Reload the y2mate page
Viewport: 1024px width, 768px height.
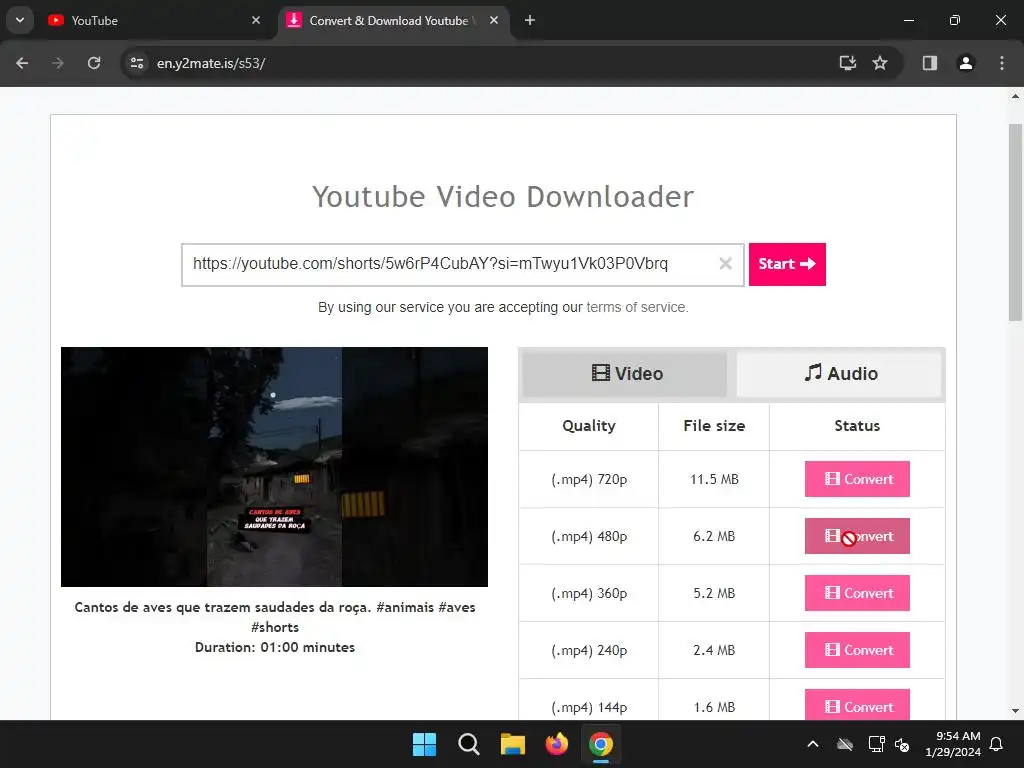click(x=94, y=63)
